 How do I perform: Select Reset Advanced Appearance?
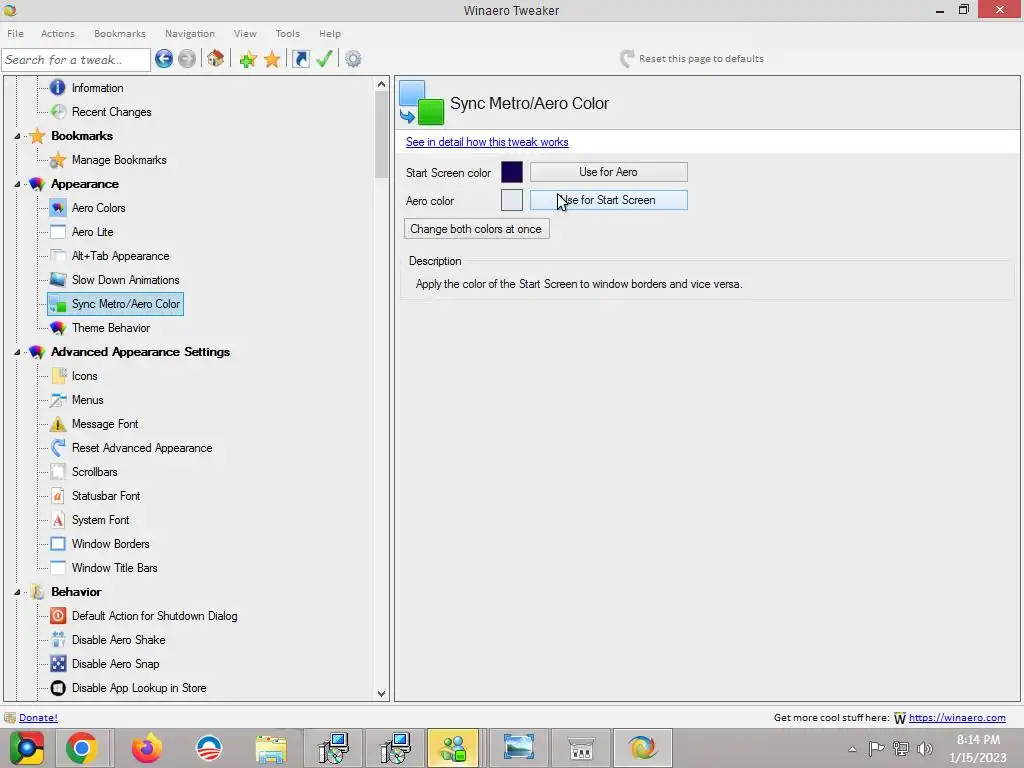[142, 448]
